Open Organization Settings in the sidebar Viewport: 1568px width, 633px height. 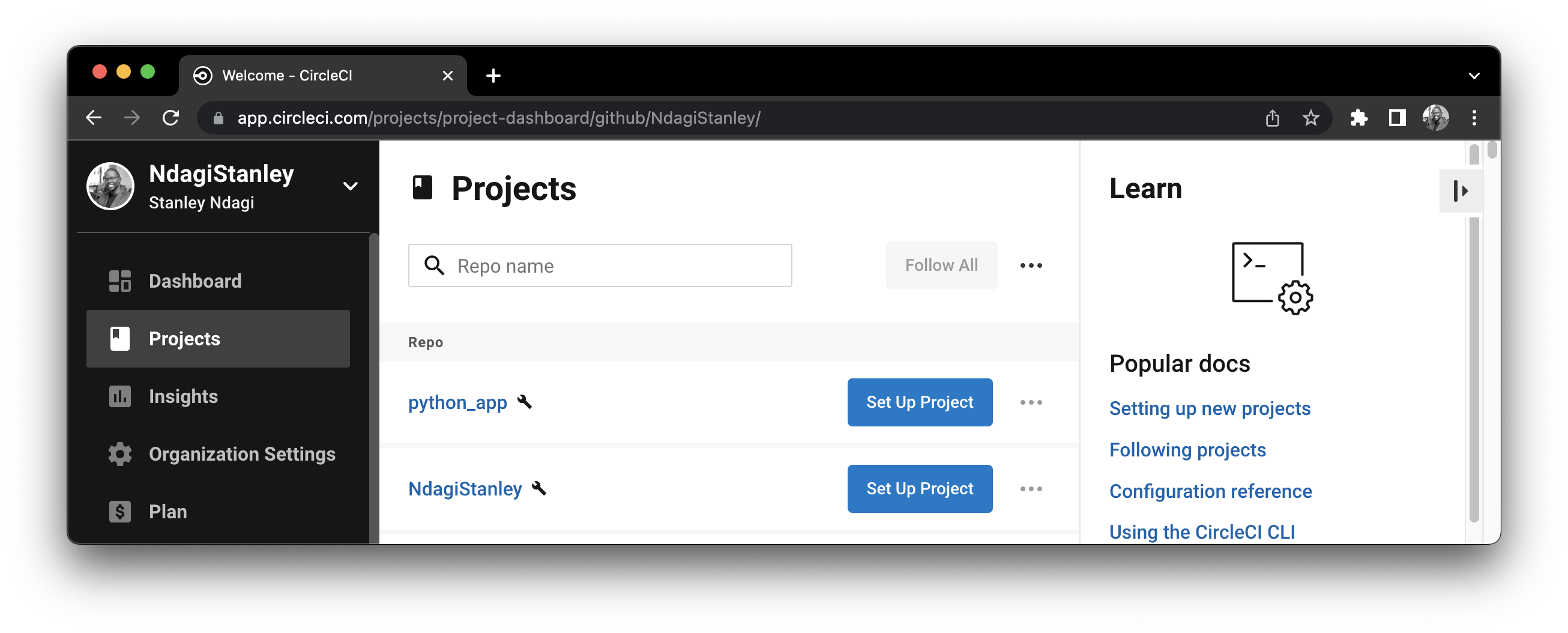point(242,454)
